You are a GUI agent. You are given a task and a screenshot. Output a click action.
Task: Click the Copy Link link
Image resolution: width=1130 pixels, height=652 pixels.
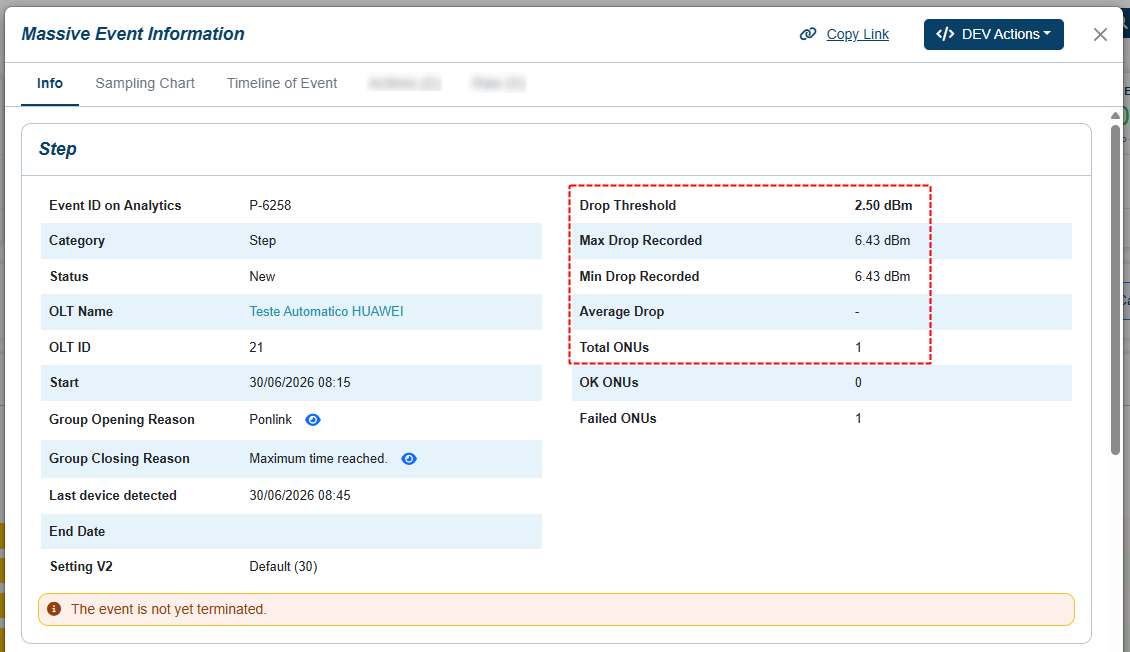pos(858,34)
